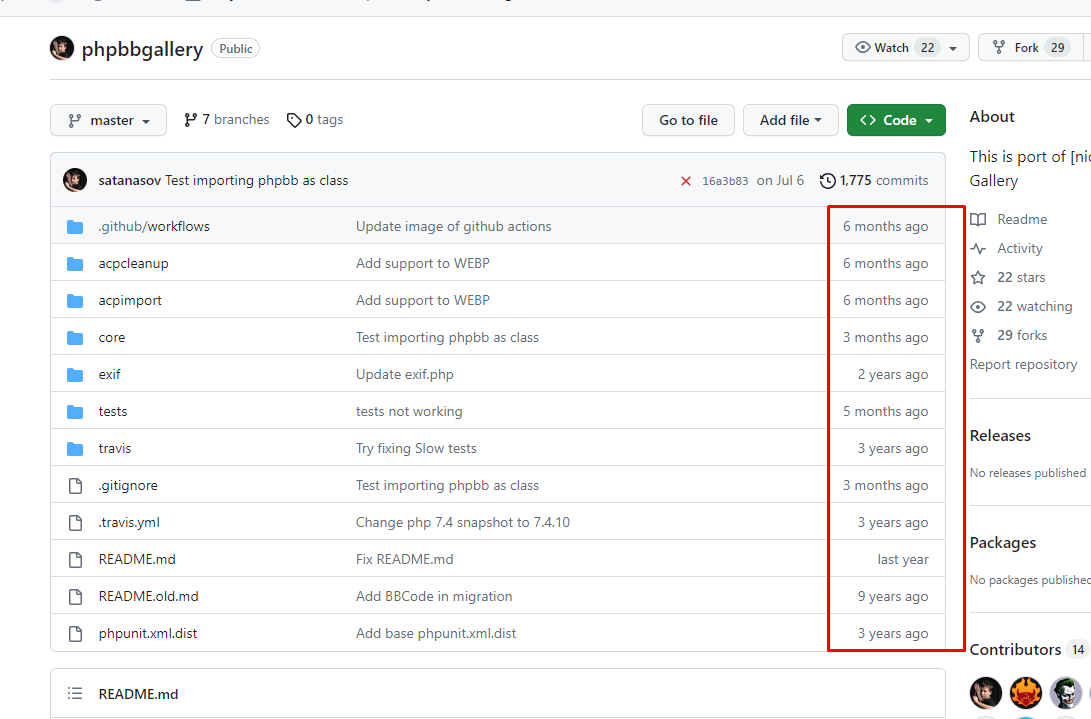This screenshot has height=719, width=1091.
Task: Open .github/workflows folder name
Action: point(154,226)
